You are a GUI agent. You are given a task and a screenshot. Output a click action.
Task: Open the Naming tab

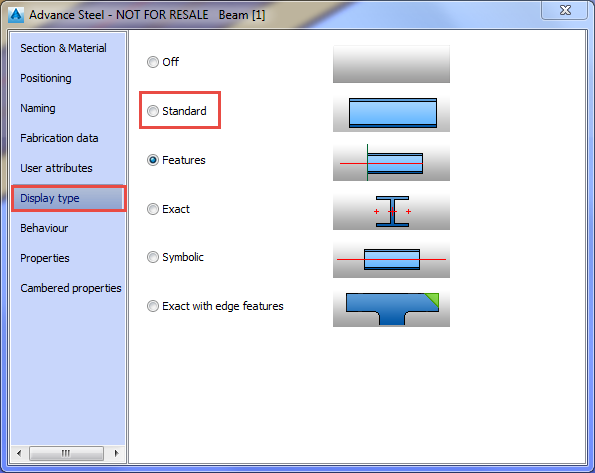pos(38,108)
